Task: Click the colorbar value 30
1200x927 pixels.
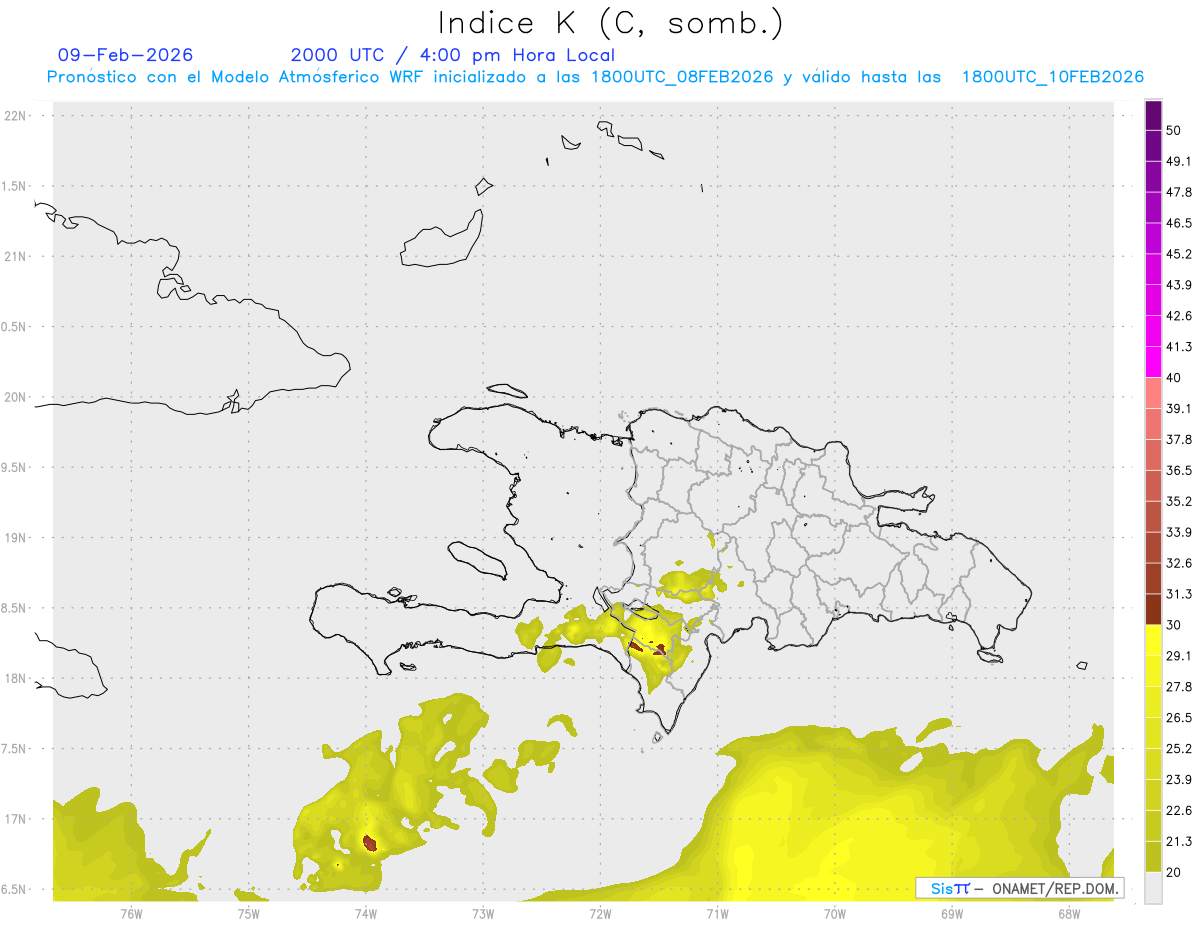Action: click(x=1174, y=625)
